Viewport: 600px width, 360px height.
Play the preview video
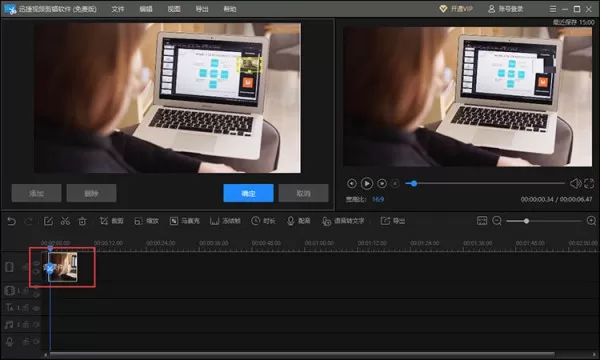367,184
